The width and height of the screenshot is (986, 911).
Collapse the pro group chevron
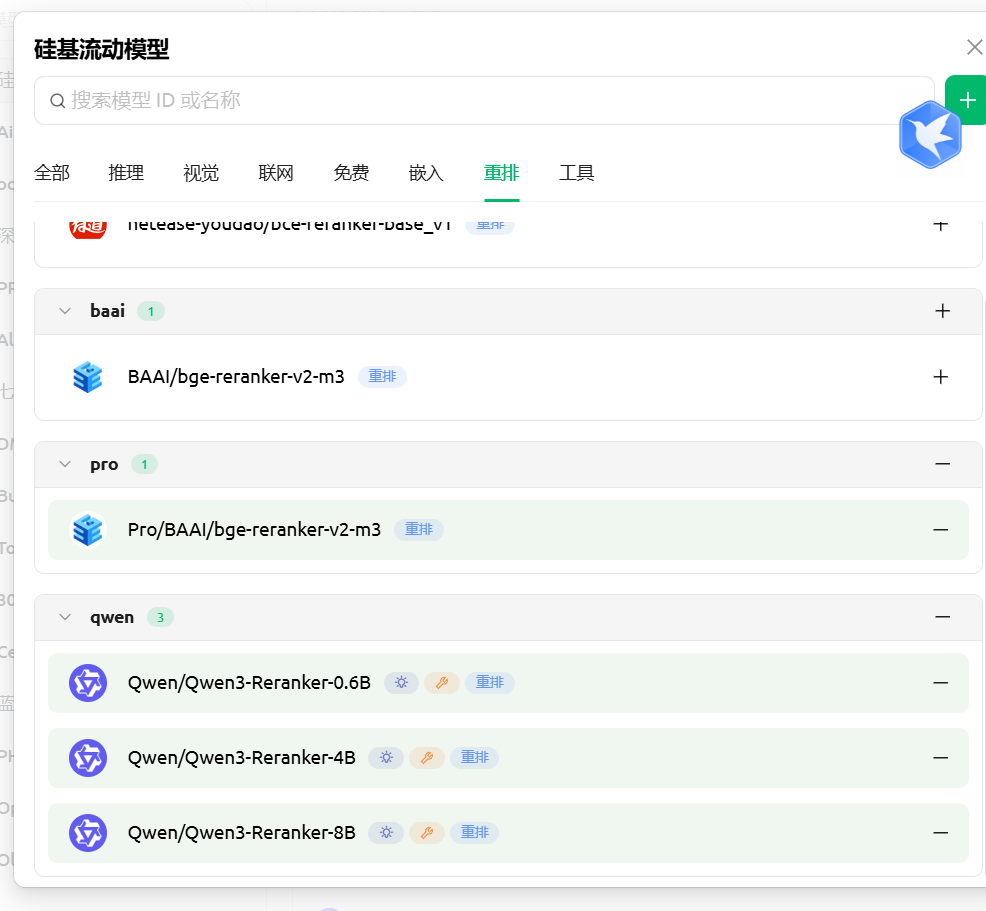tap(65, 464)
